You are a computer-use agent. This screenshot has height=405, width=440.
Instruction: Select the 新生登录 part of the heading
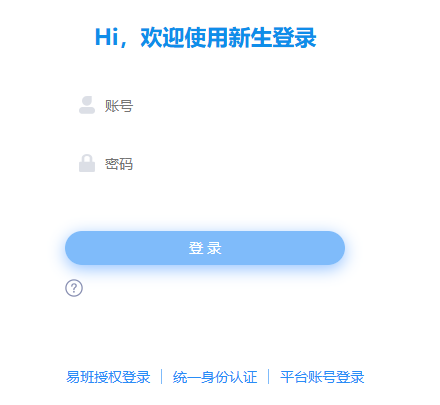tap(272, 37)
